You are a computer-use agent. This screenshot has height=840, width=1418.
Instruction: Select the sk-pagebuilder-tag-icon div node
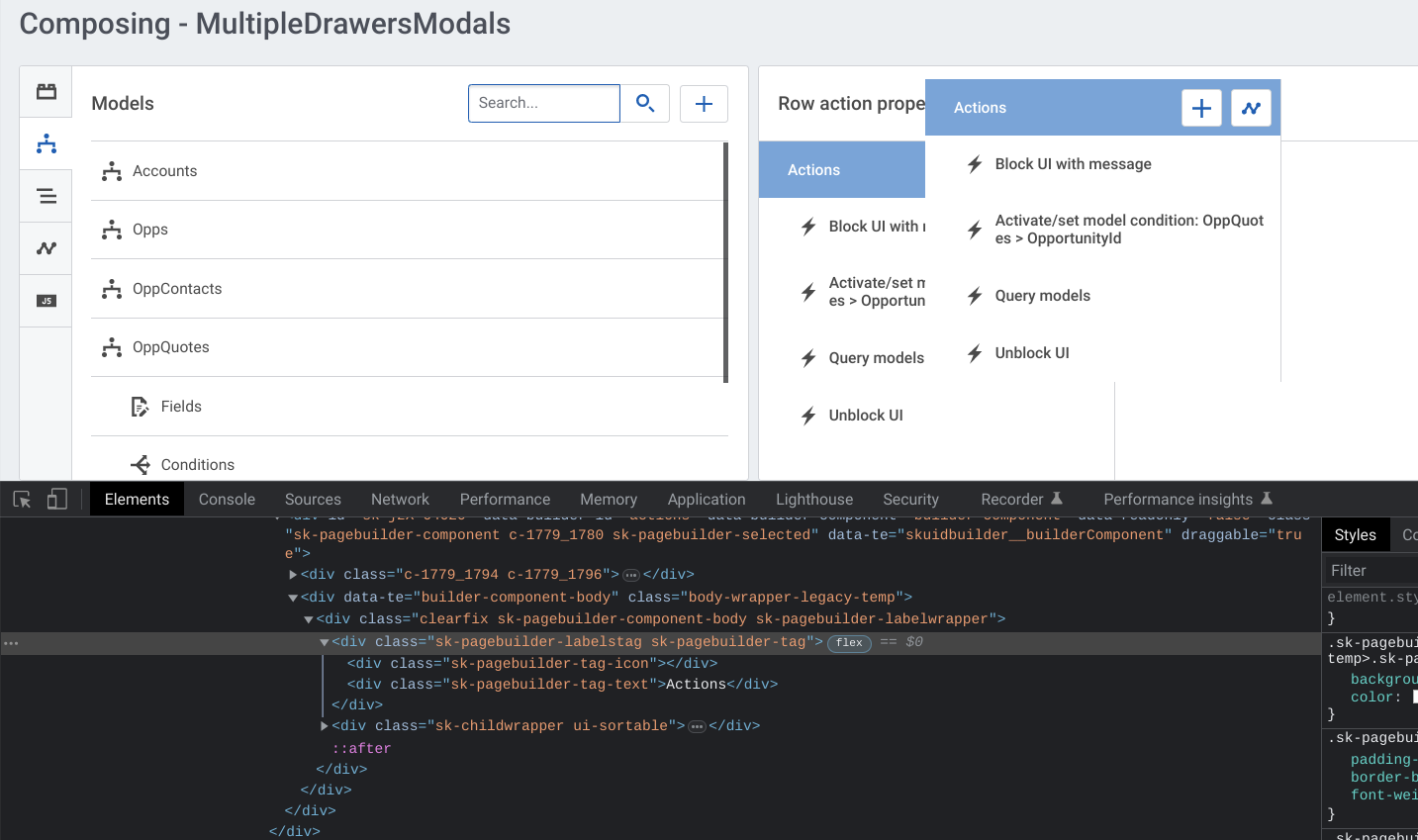pyautogui.click(x=532, y=664)
